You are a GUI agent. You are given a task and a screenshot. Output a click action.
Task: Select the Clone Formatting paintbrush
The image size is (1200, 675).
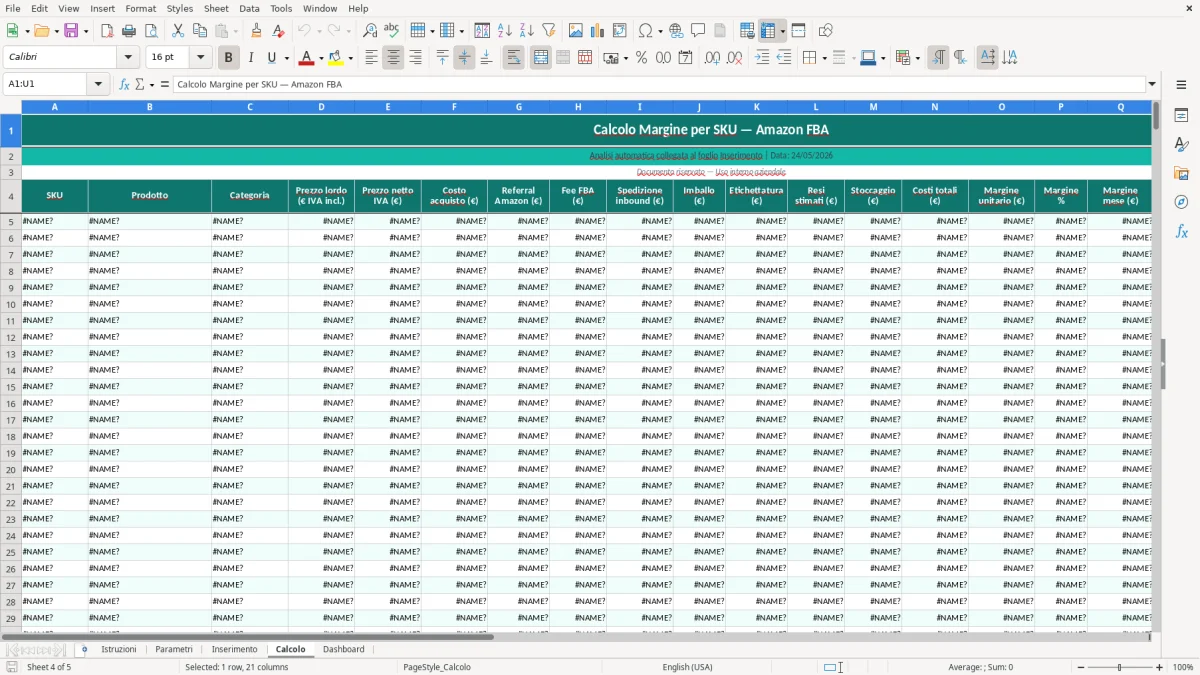(256, 31)
